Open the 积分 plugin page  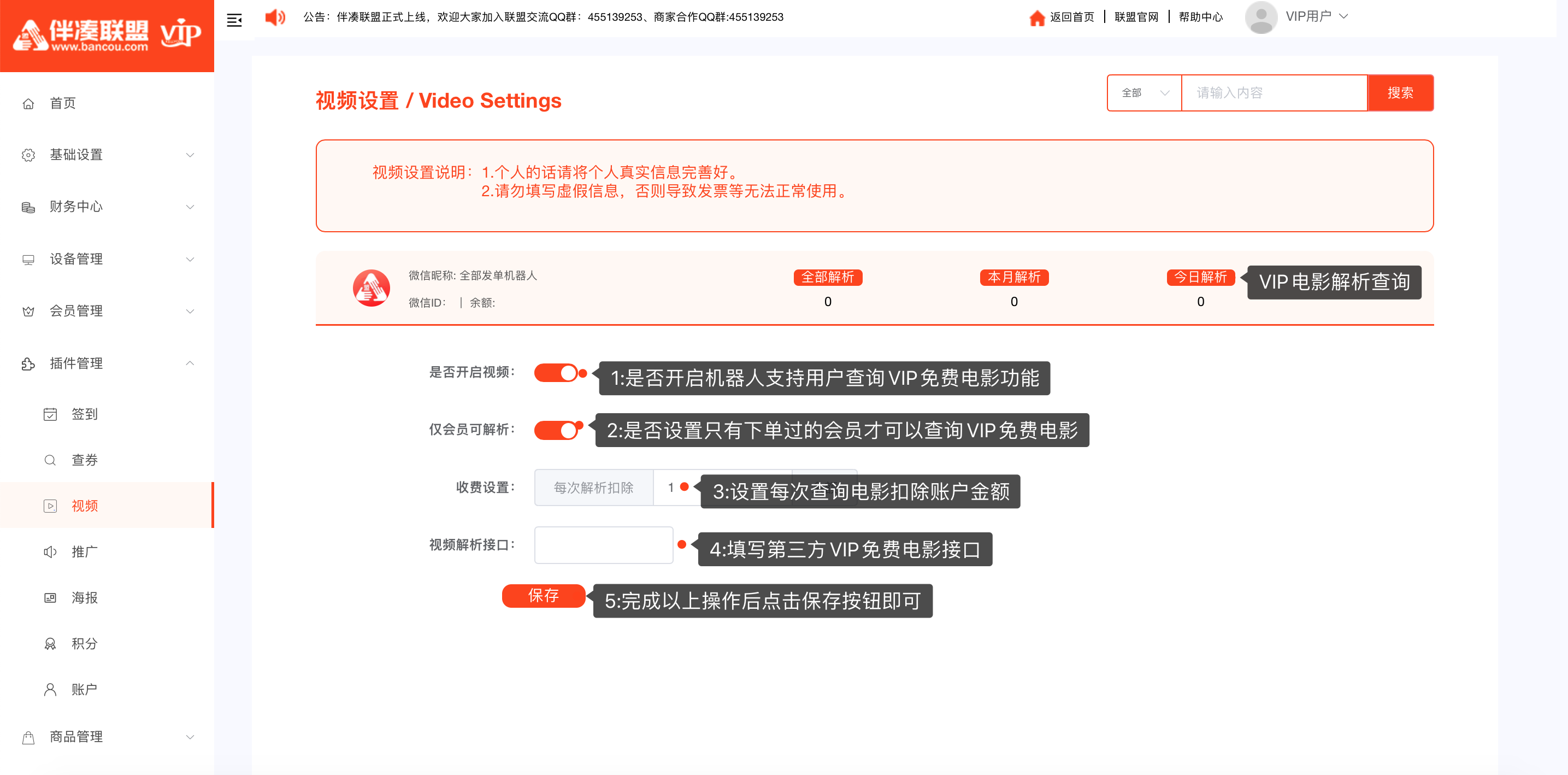click(107, 644)
